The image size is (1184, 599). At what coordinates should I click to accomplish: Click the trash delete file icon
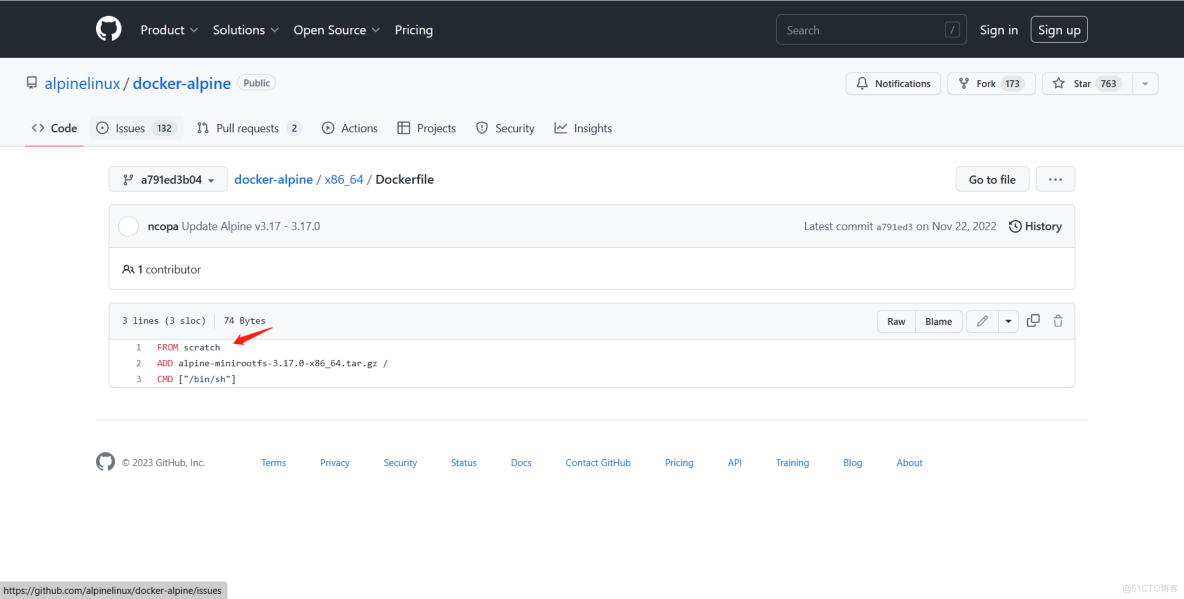point(1058,321)
